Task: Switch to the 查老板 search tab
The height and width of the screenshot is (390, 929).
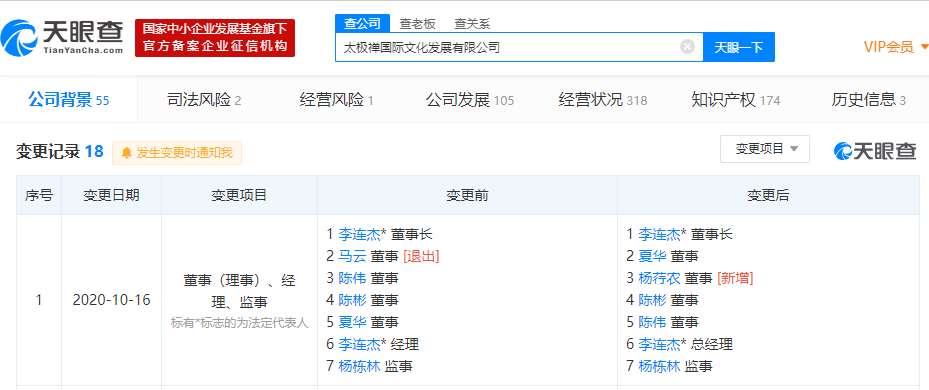Action: (x=417, y=24)
